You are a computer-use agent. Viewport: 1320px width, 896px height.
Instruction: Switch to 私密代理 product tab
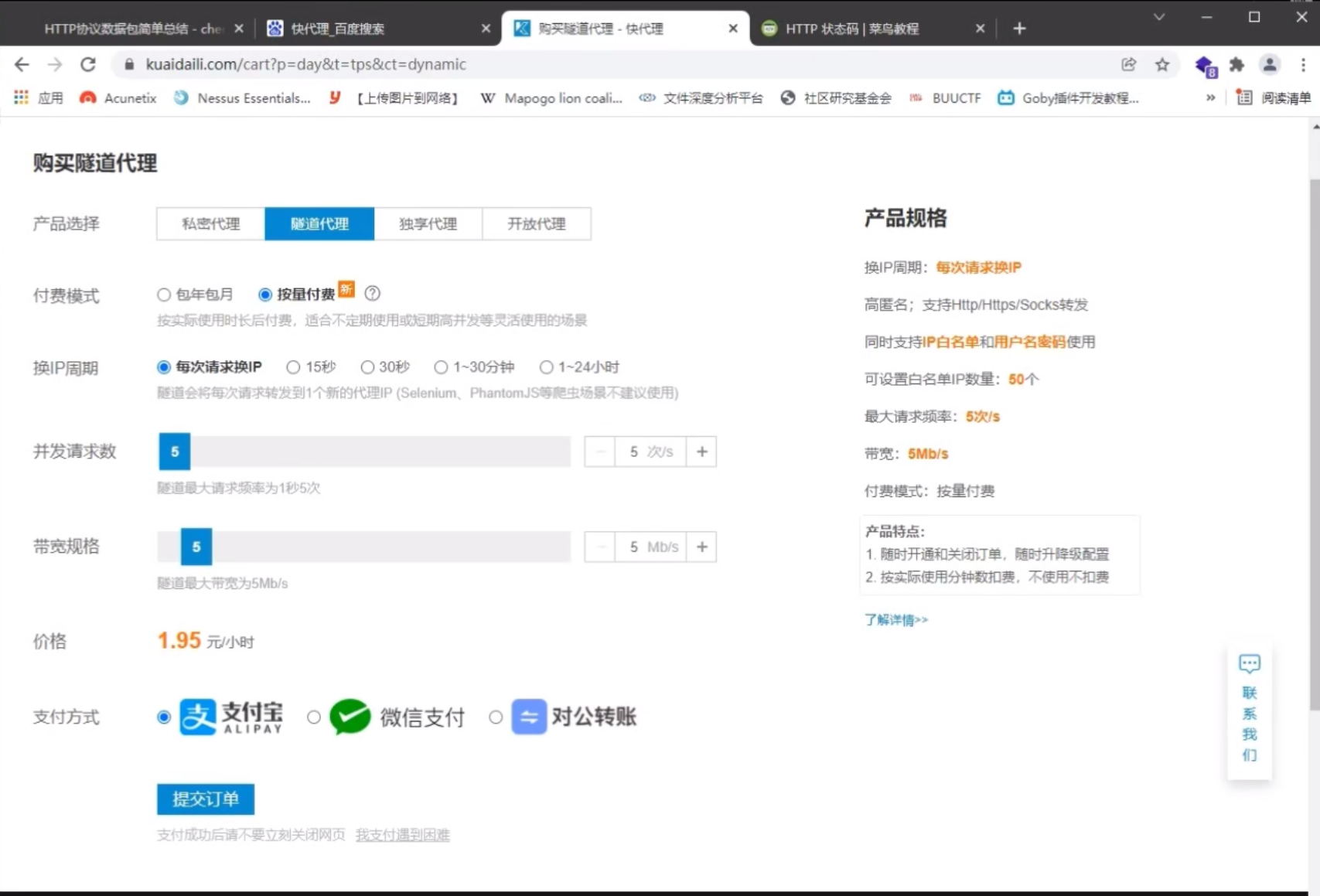pyautogui.click(x=211, y=223)
